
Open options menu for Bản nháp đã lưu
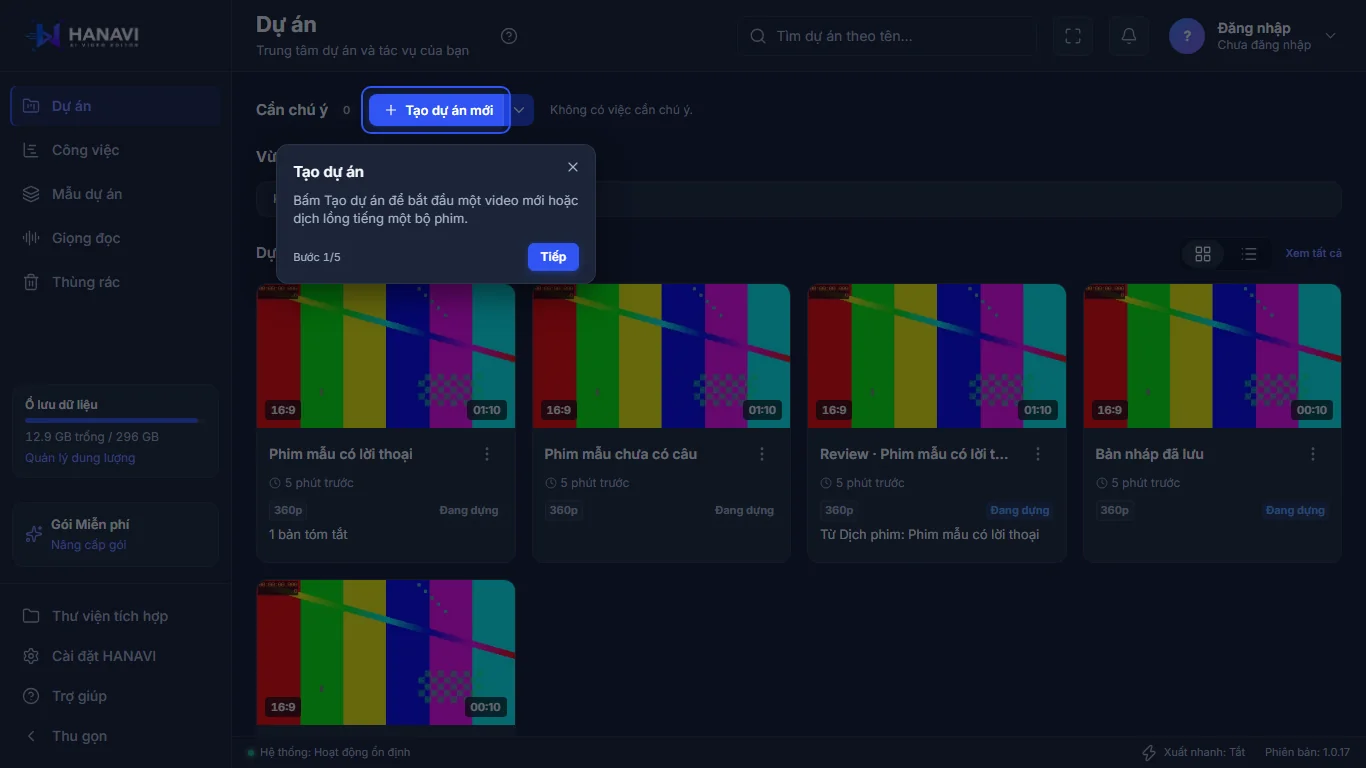1313,454
